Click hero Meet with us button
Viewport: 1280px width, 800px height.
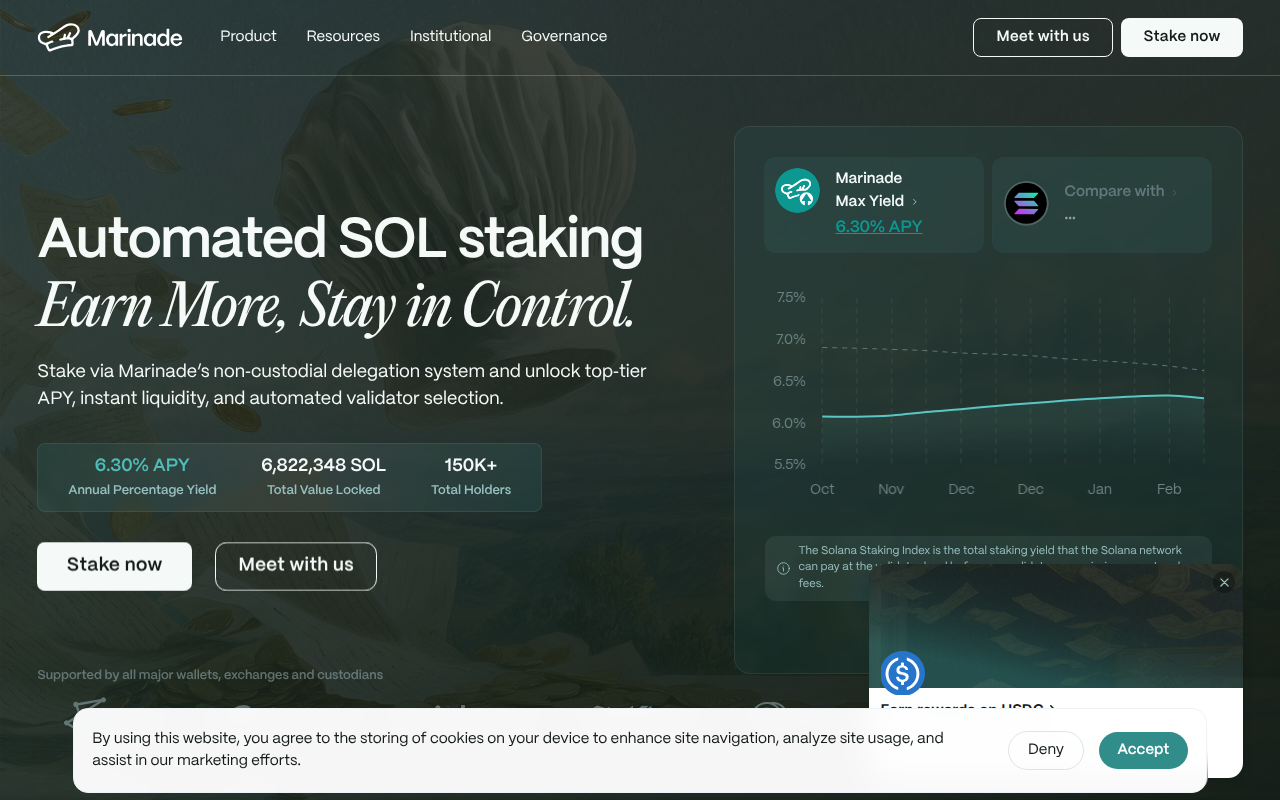click(x=296, y=566)
